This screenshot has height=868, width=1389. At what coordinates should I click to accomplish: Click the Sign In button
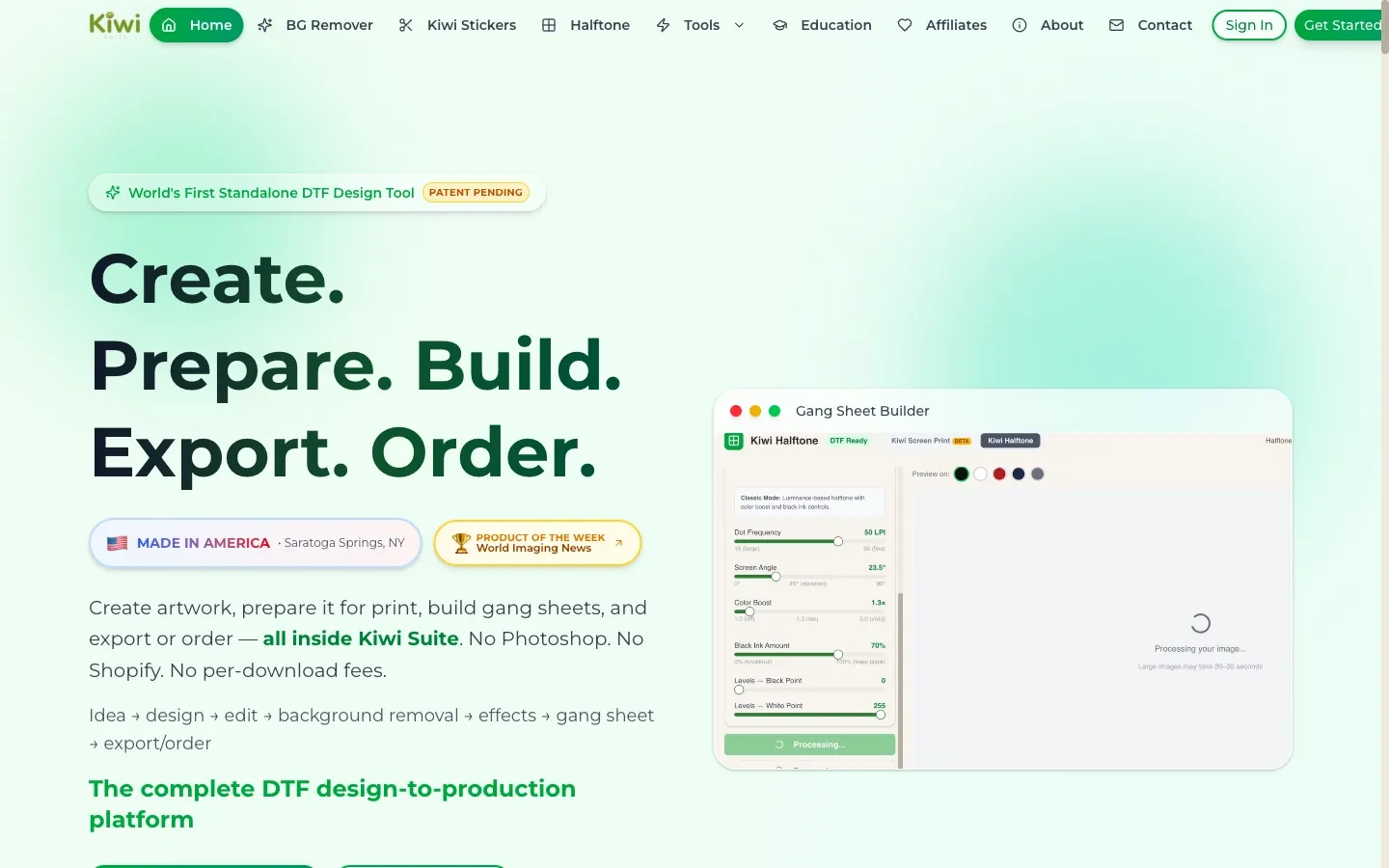(x=1249, y=25)
